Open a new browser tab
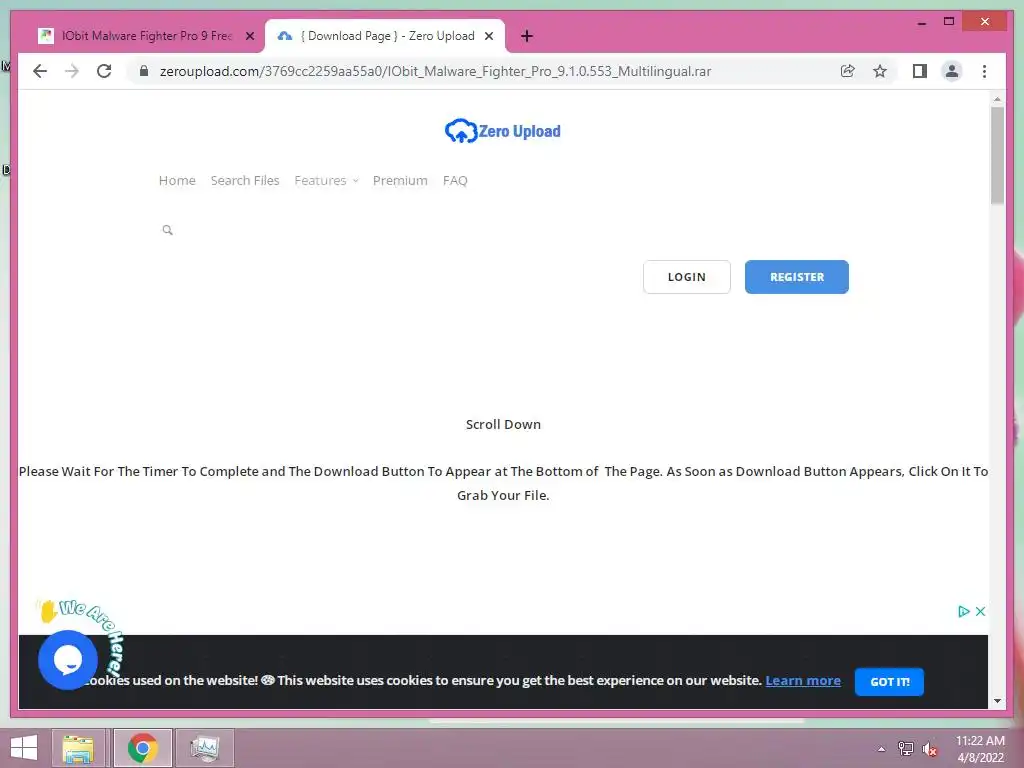1024x768 pixels. (527, 36)
